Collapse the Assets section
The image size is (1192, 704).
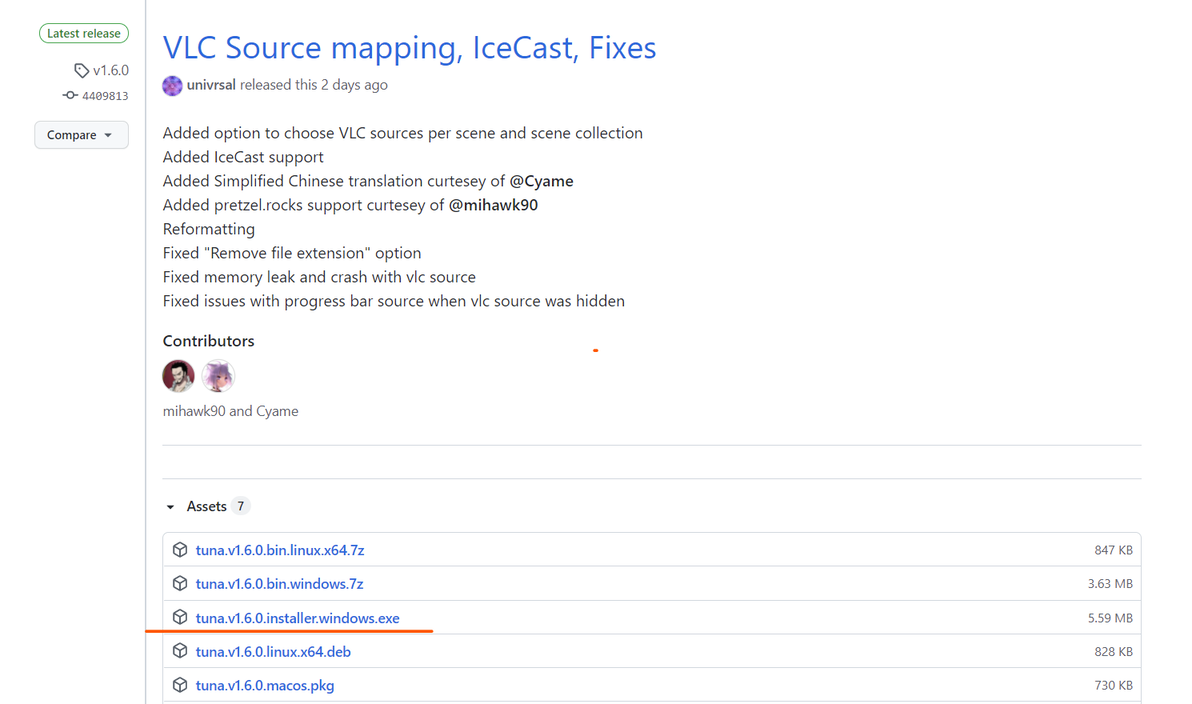[171, 507]
